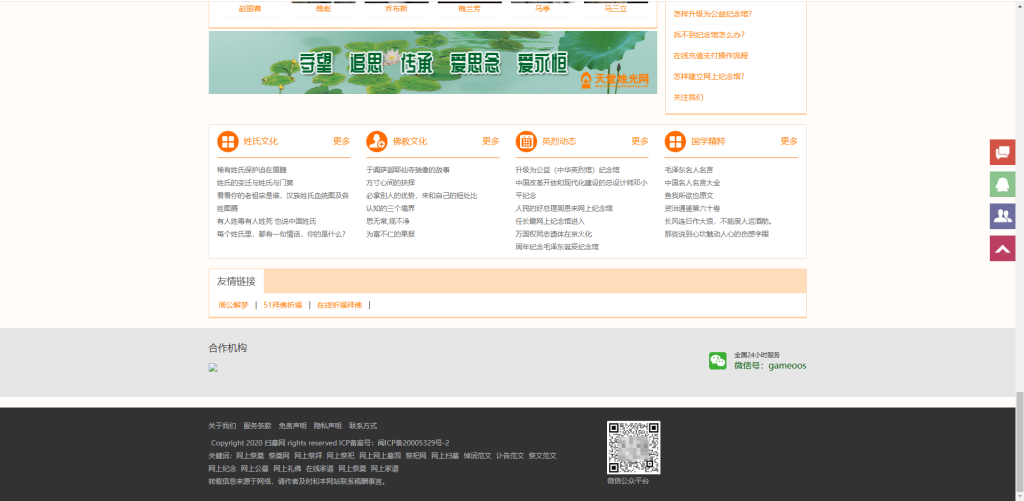Open 人民的好总理周恩来网上纪念馆
Viewport: 1024px width, 501px height.
564,208
